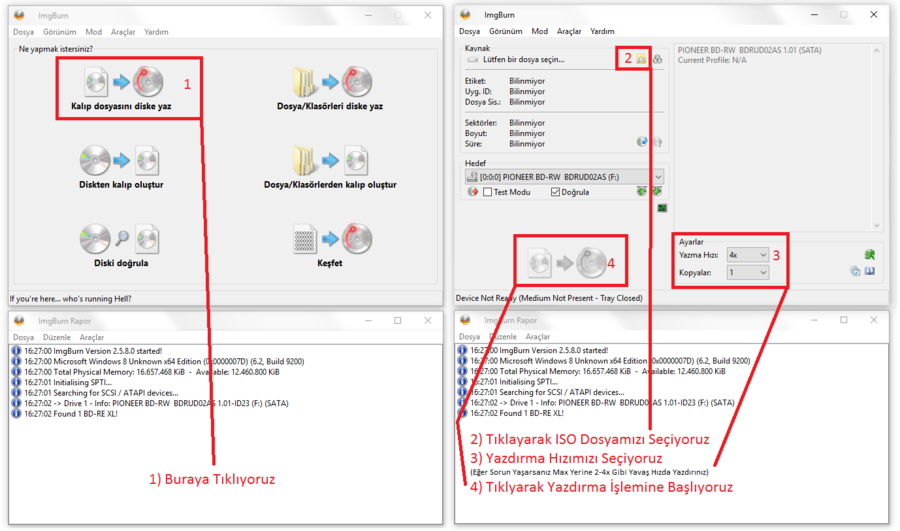Viewport: 900px width, 531px height.
Task: Open Yardım menu in the main ImgBurn window
Action: click(156, 32)
